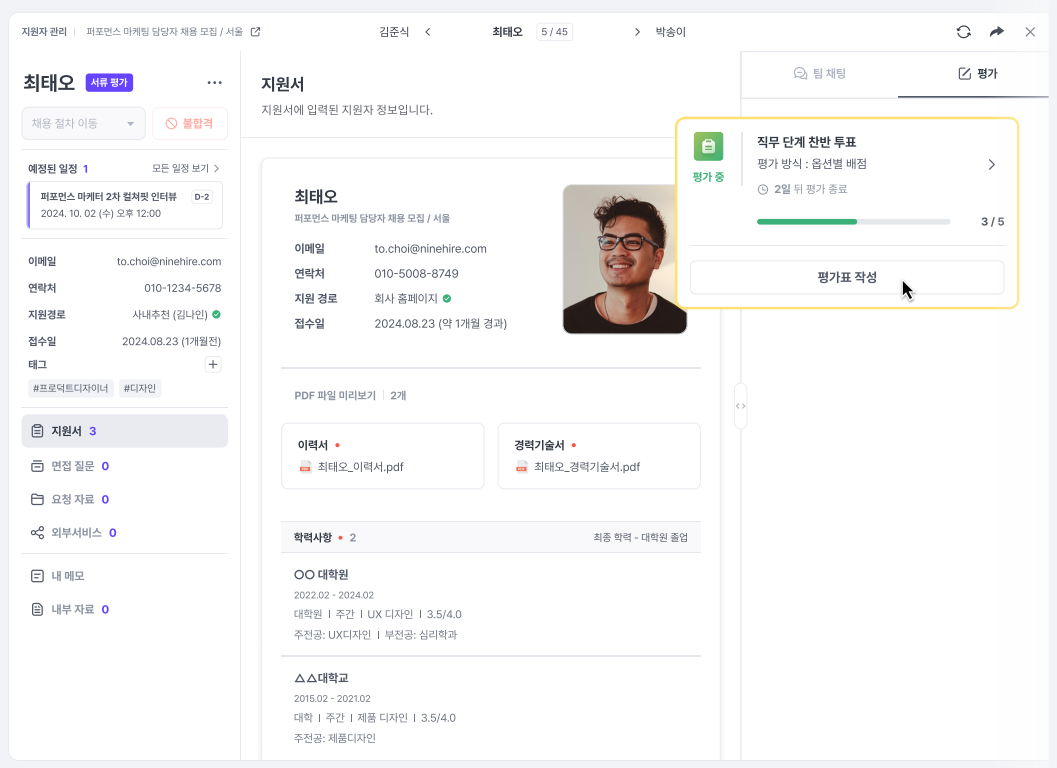Click #프로덕트디자이너 tag

(x=71, y=388)
